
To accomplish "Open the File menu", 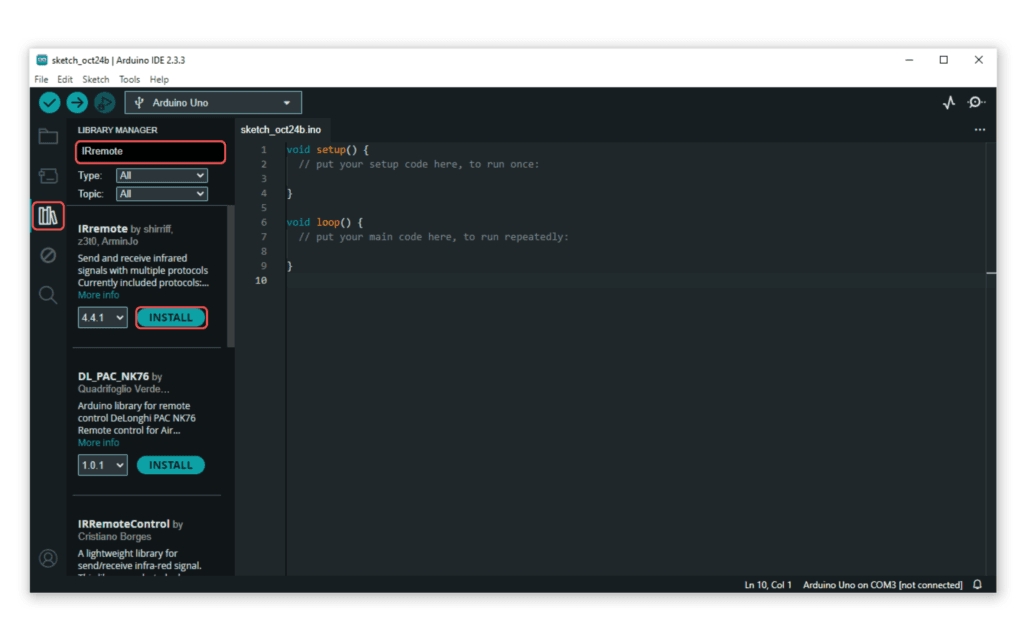I will (x=41, y=80).
